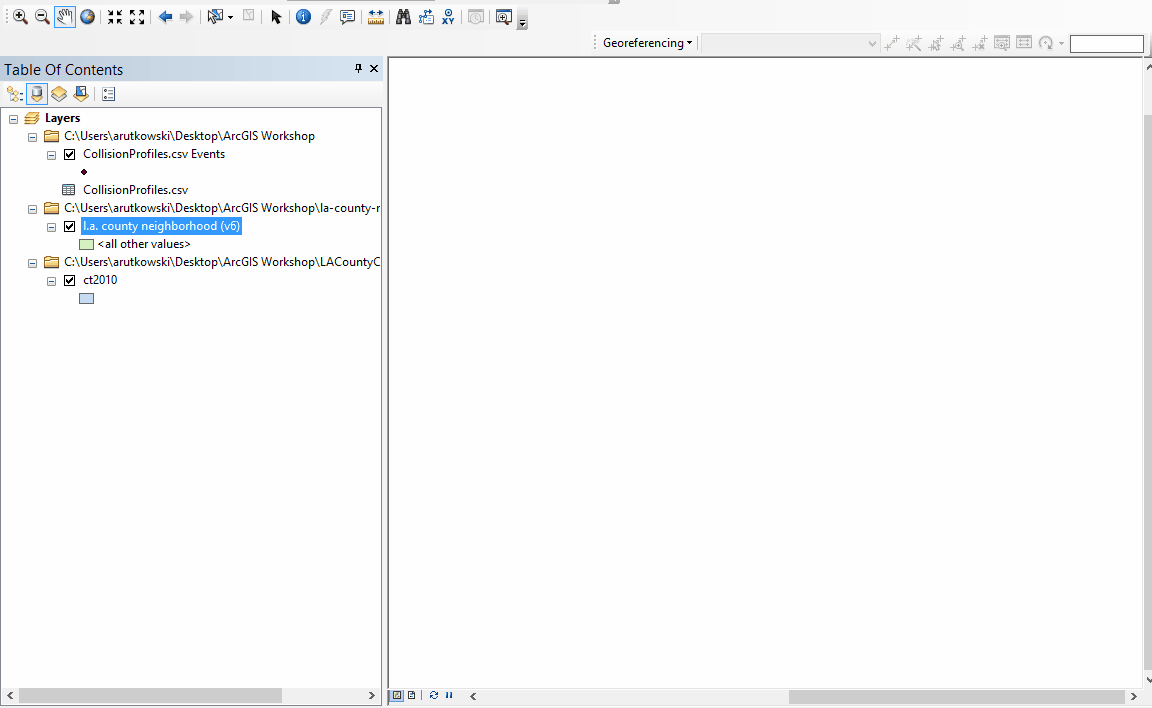The image size is (1152, 708).
Task: Click the georeferencing Rotate tool
Action: [x=1046, y=43]
